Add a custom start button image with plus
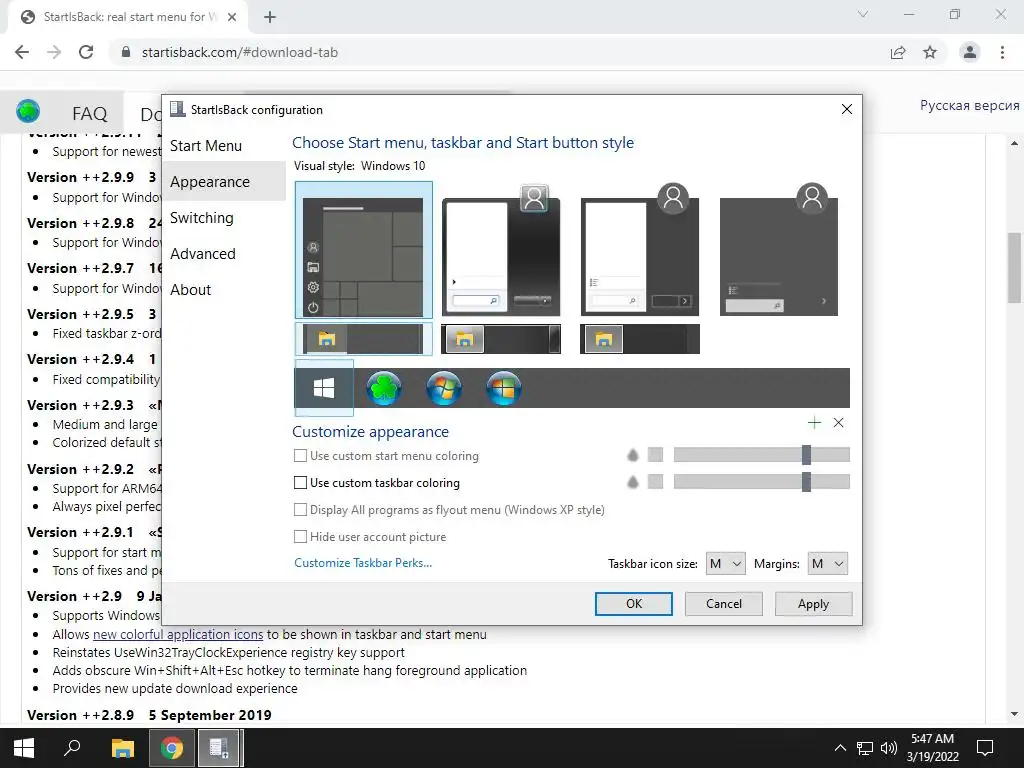The image size is (1024, 768). (x=814, y=423)
